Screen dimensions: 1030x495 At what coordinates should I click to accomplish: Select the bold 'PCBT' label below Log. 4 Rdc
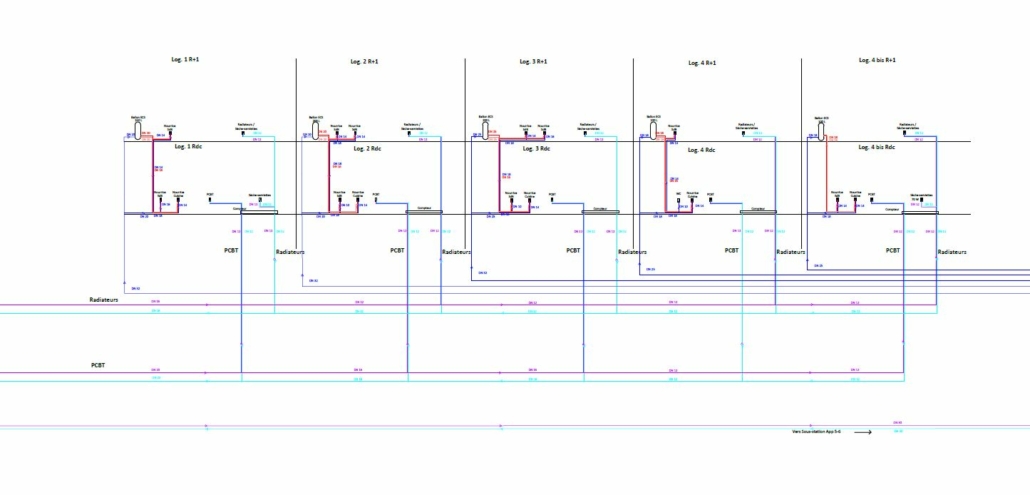point(732,250)
